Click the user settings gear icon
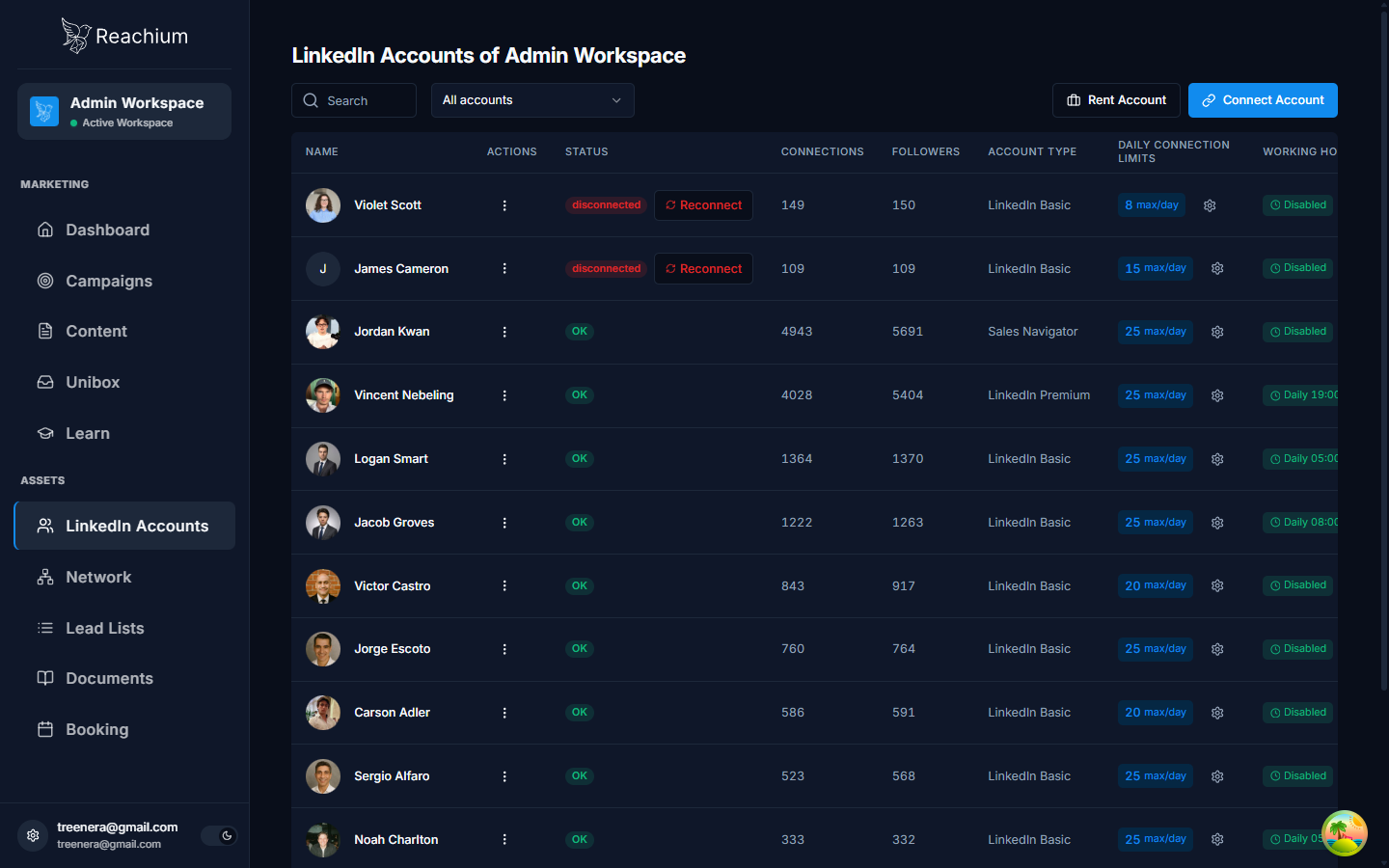Viewport: 1389px width, 868px height. tap(33, 835)
